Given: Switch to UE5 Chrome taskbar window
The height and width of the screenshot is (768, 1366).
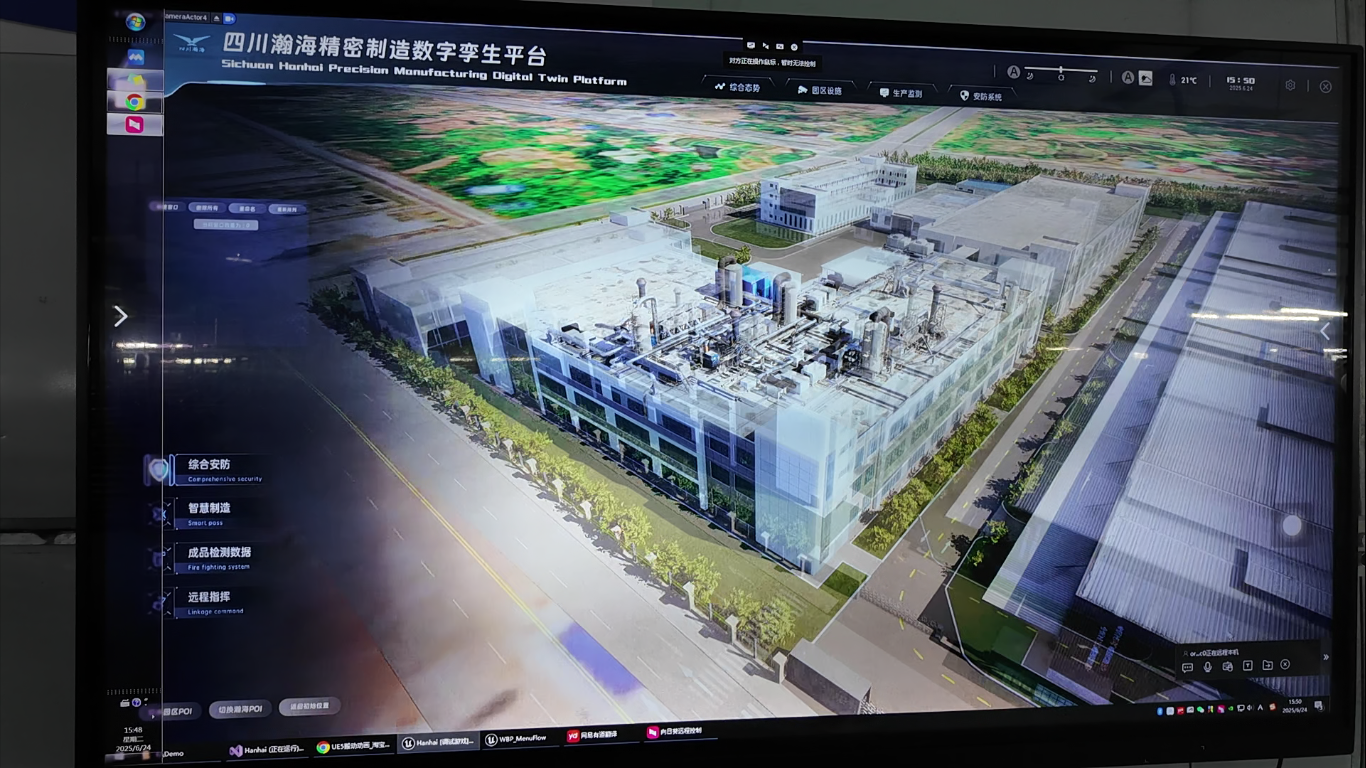Looking at the screenshot, I should 355,746.
